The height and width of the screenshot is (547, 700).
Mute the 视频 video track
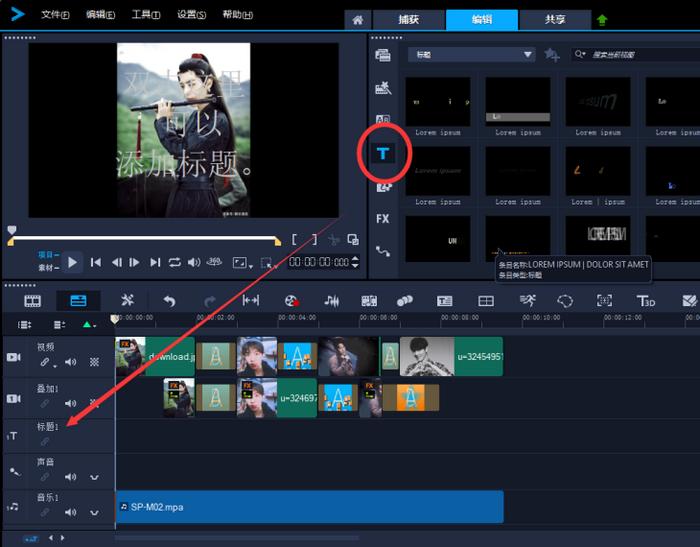point(70,362)
